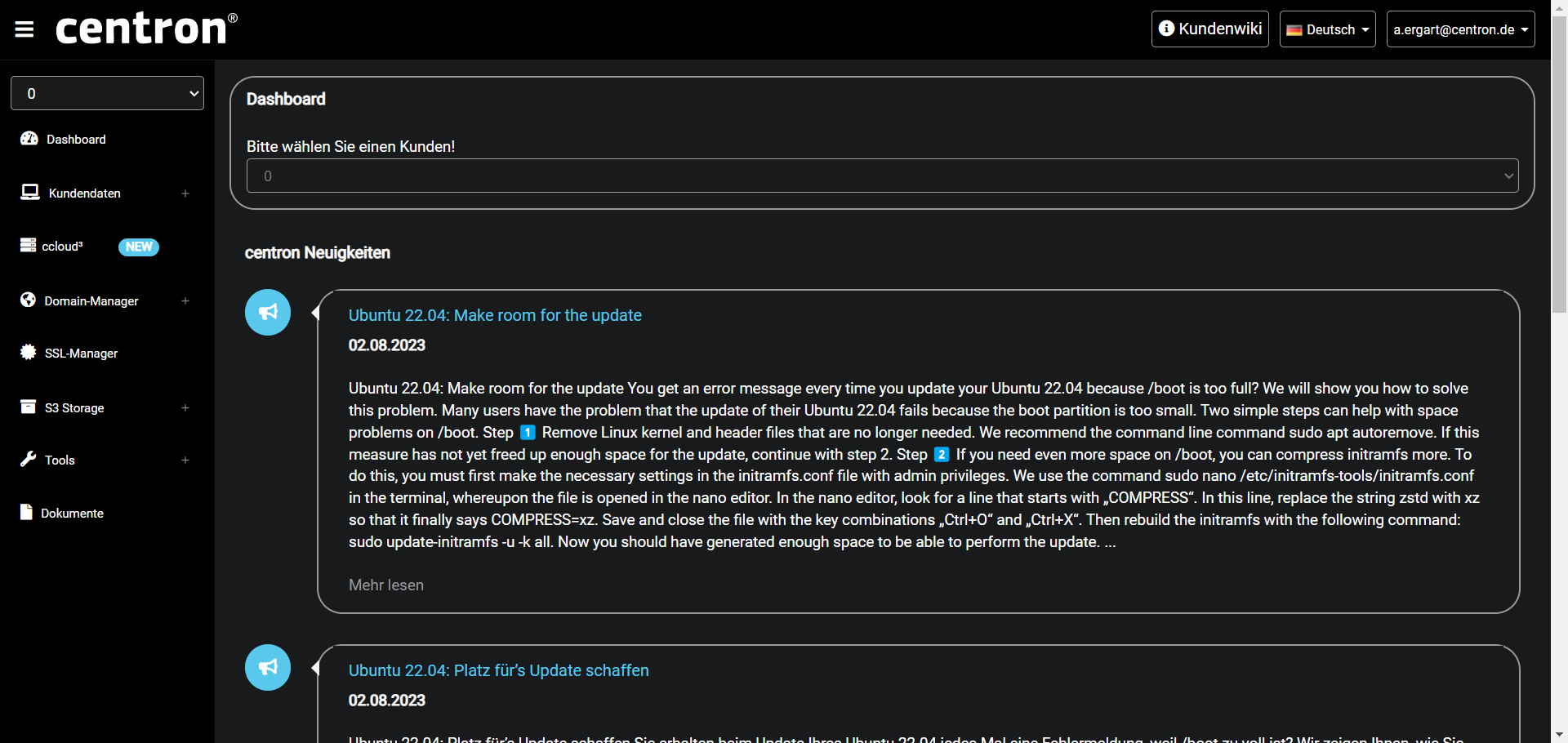Expand the Tools submenu plus
1568x743 pixels.
tap(185, 460)
